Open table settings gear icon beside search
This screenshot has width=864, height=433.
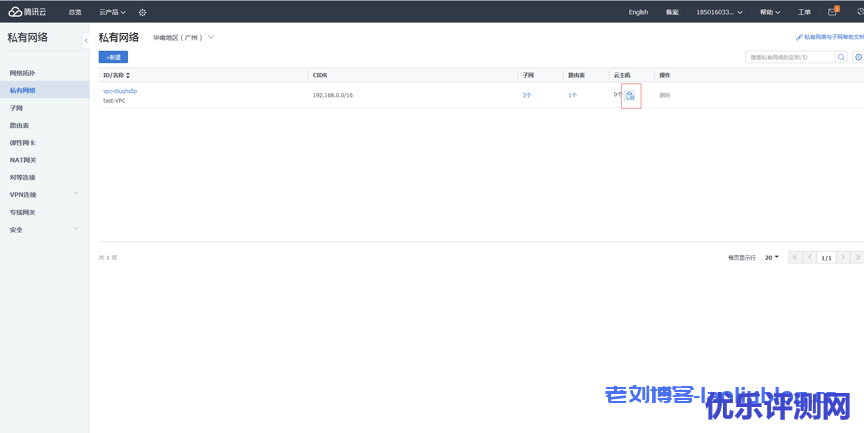pyautogui.click(x=857, y=58)
